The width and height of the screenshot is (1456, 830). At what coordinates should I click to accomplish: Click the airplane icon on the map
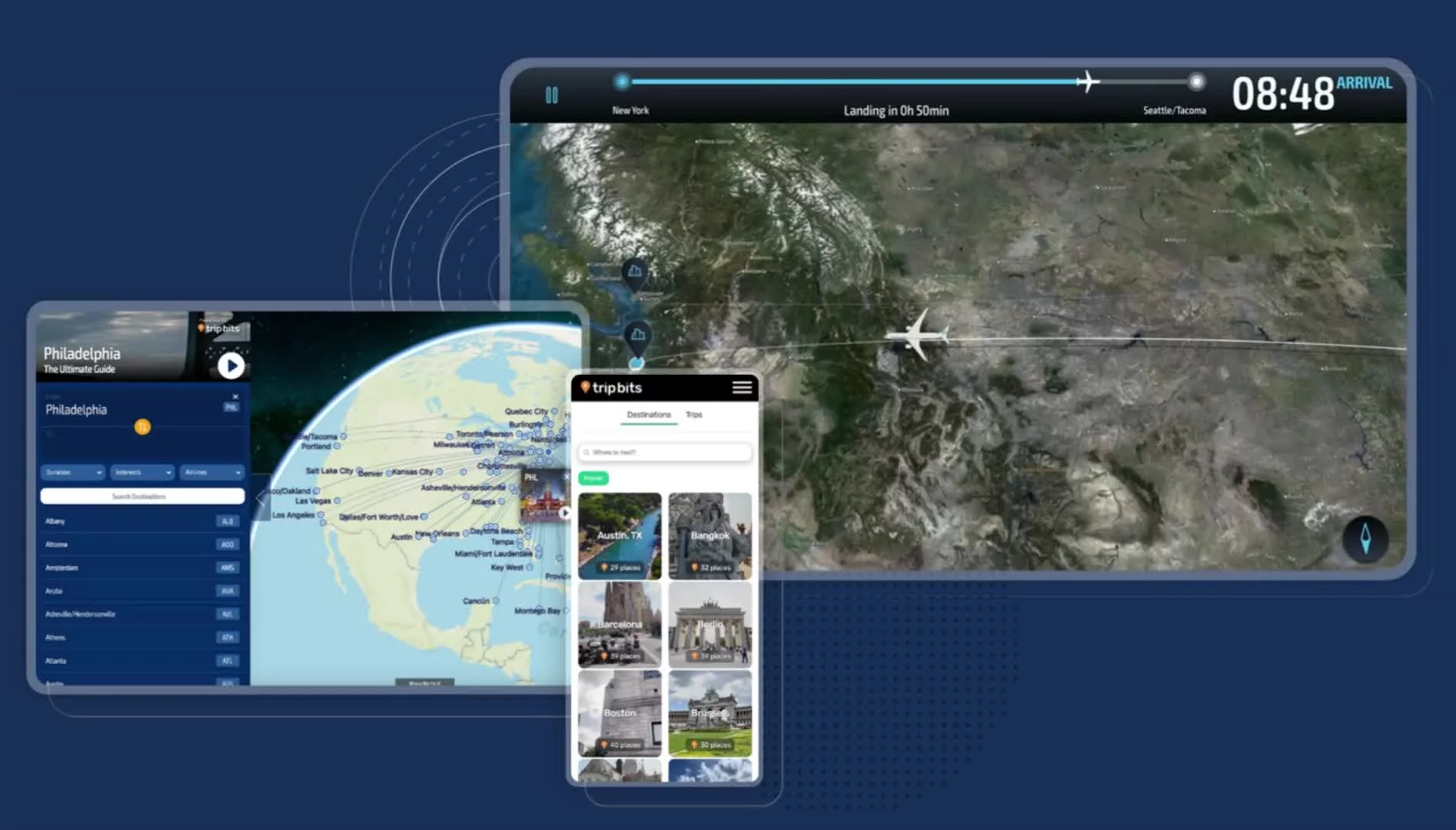pyautogui.click(x=918, y=335)
